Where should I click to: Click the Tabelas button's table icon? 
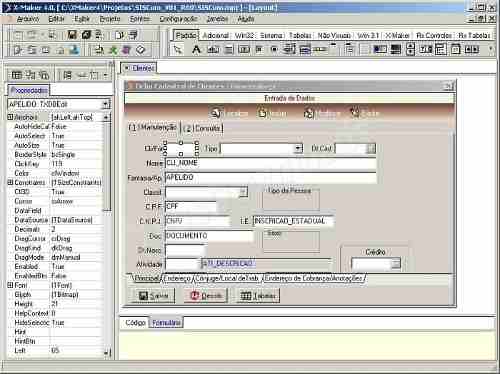pyautogui.click(x=246, y=296)
